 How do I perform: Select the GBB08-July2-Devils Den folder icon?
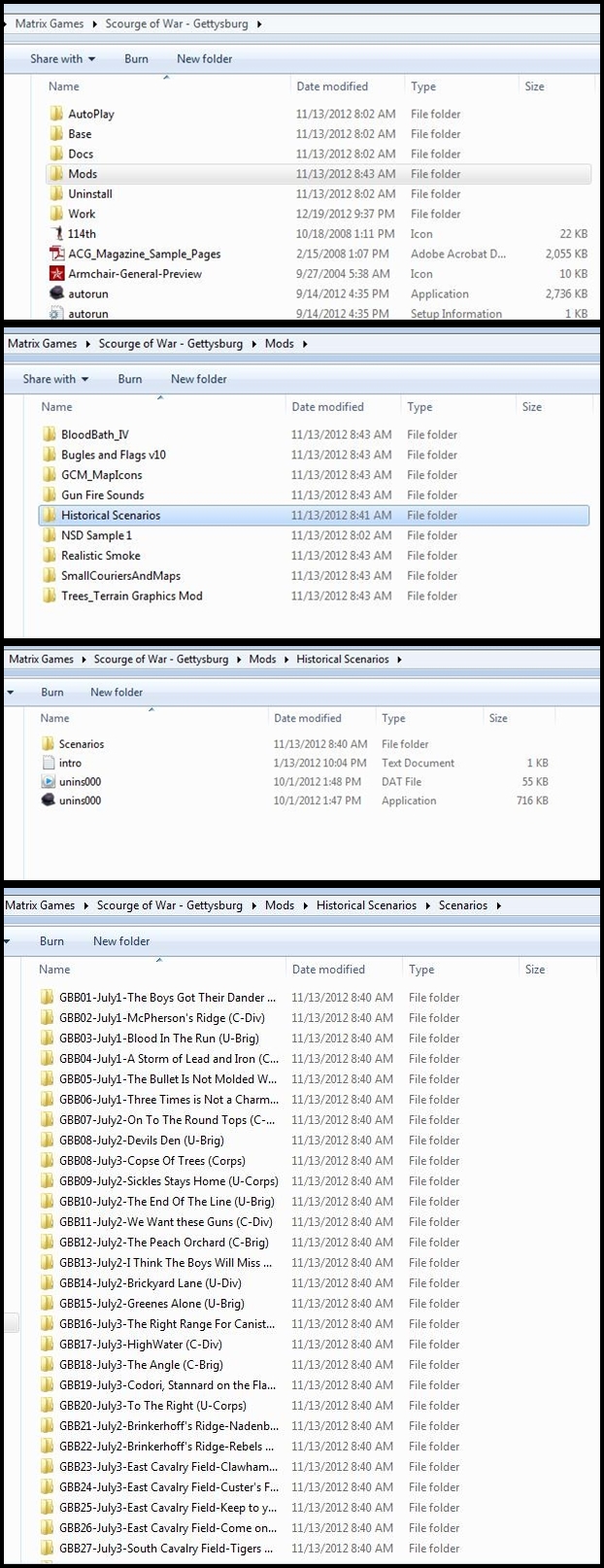click(x=48, y=1140)
